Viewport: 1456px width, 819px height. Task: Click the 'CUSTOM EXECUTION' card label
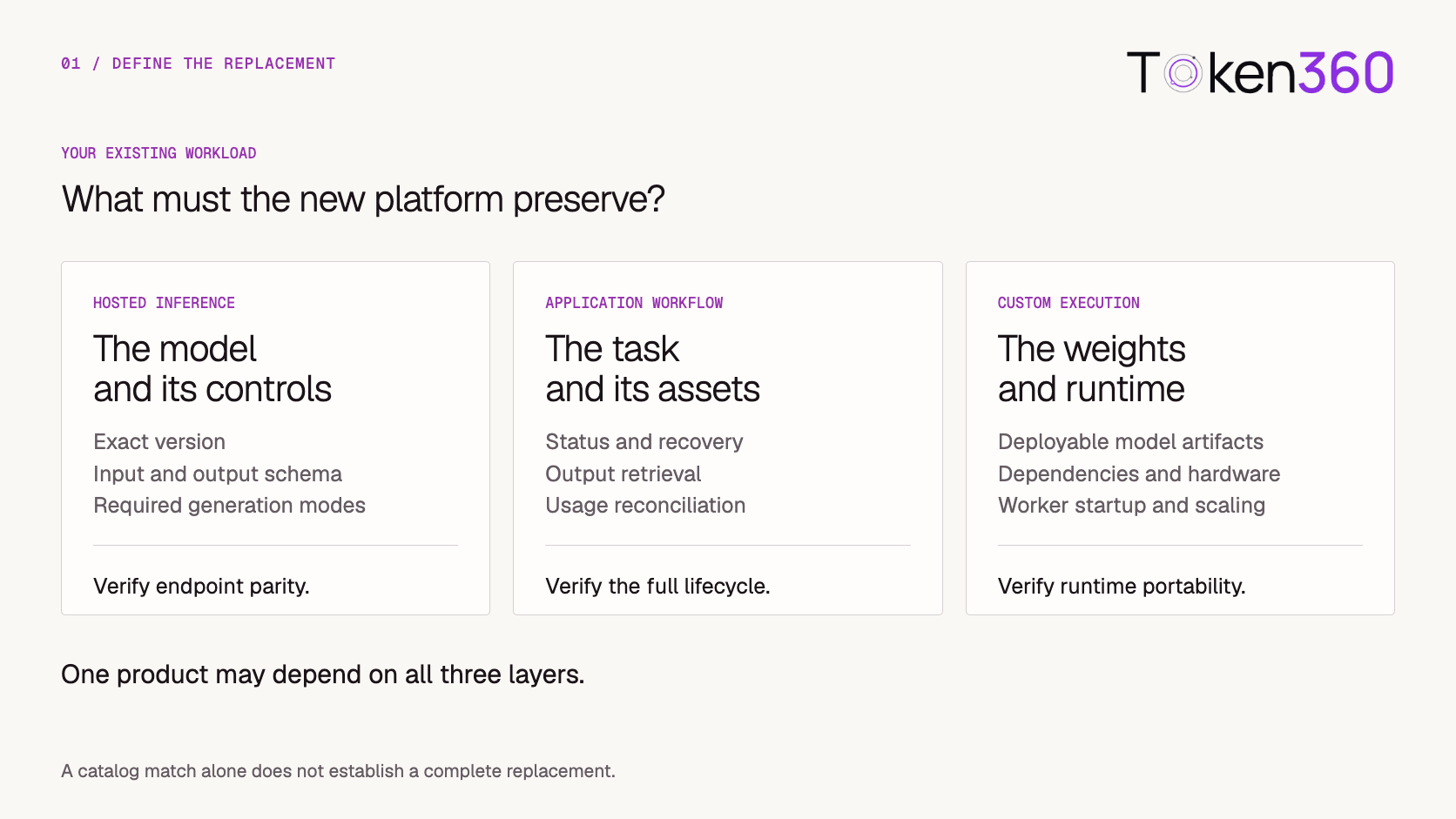1068,303
